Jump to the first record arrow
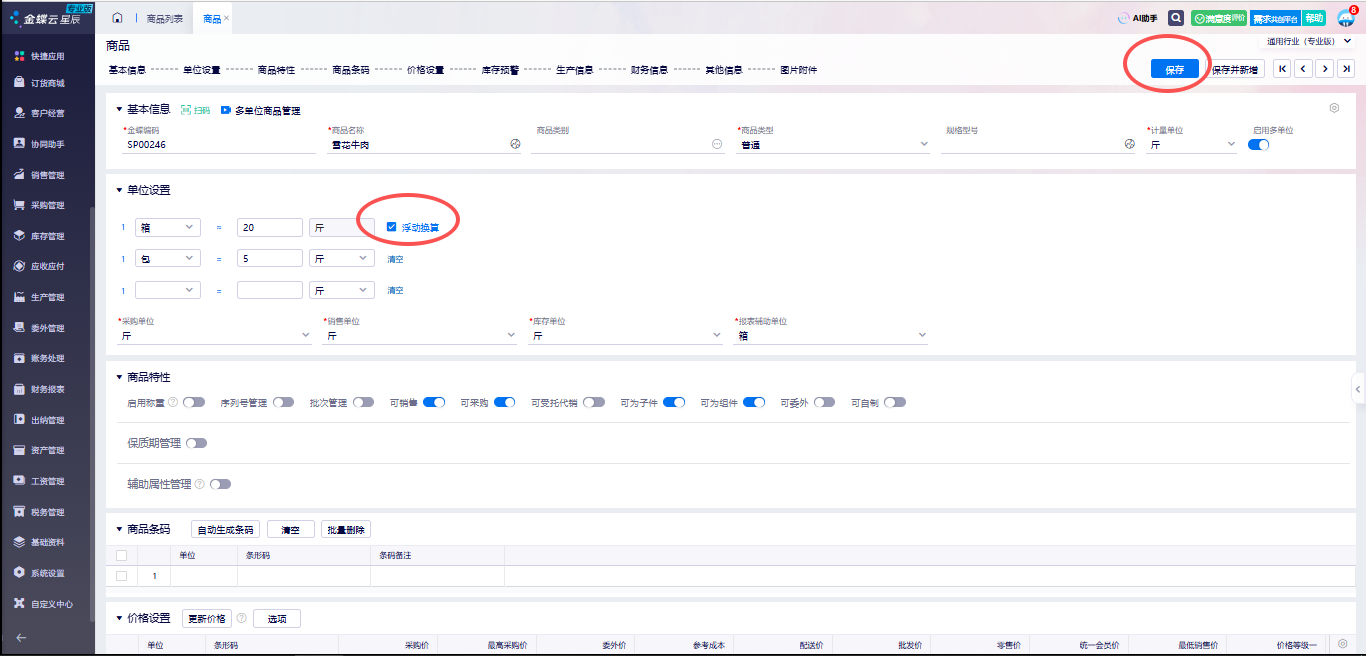The width and height of the screenshot is (1366, 656). tap(1281, 69)
